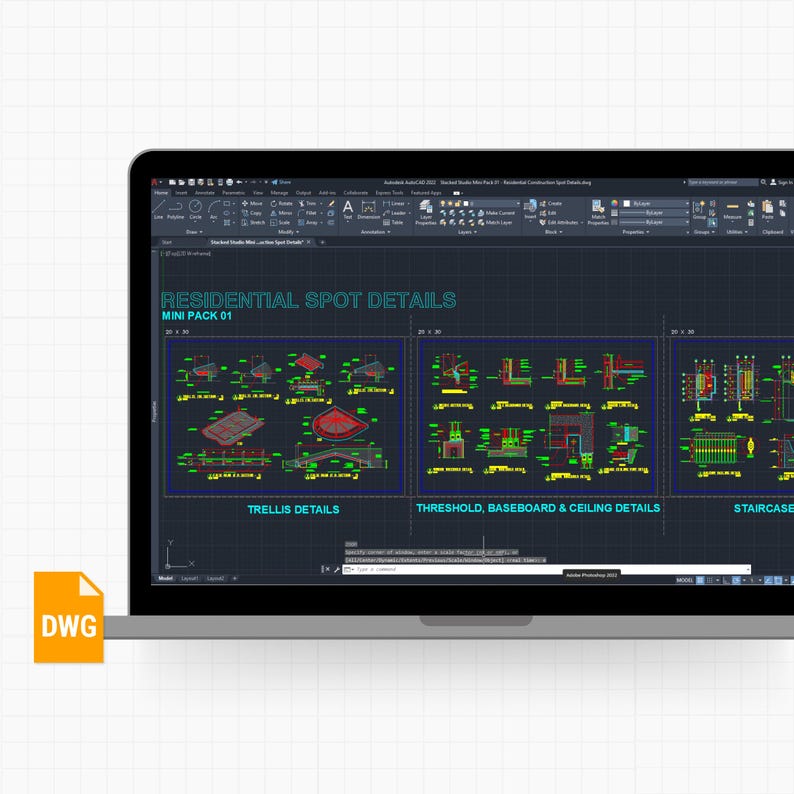
Task: Click the Fillet tool
Action: point(307,213)
